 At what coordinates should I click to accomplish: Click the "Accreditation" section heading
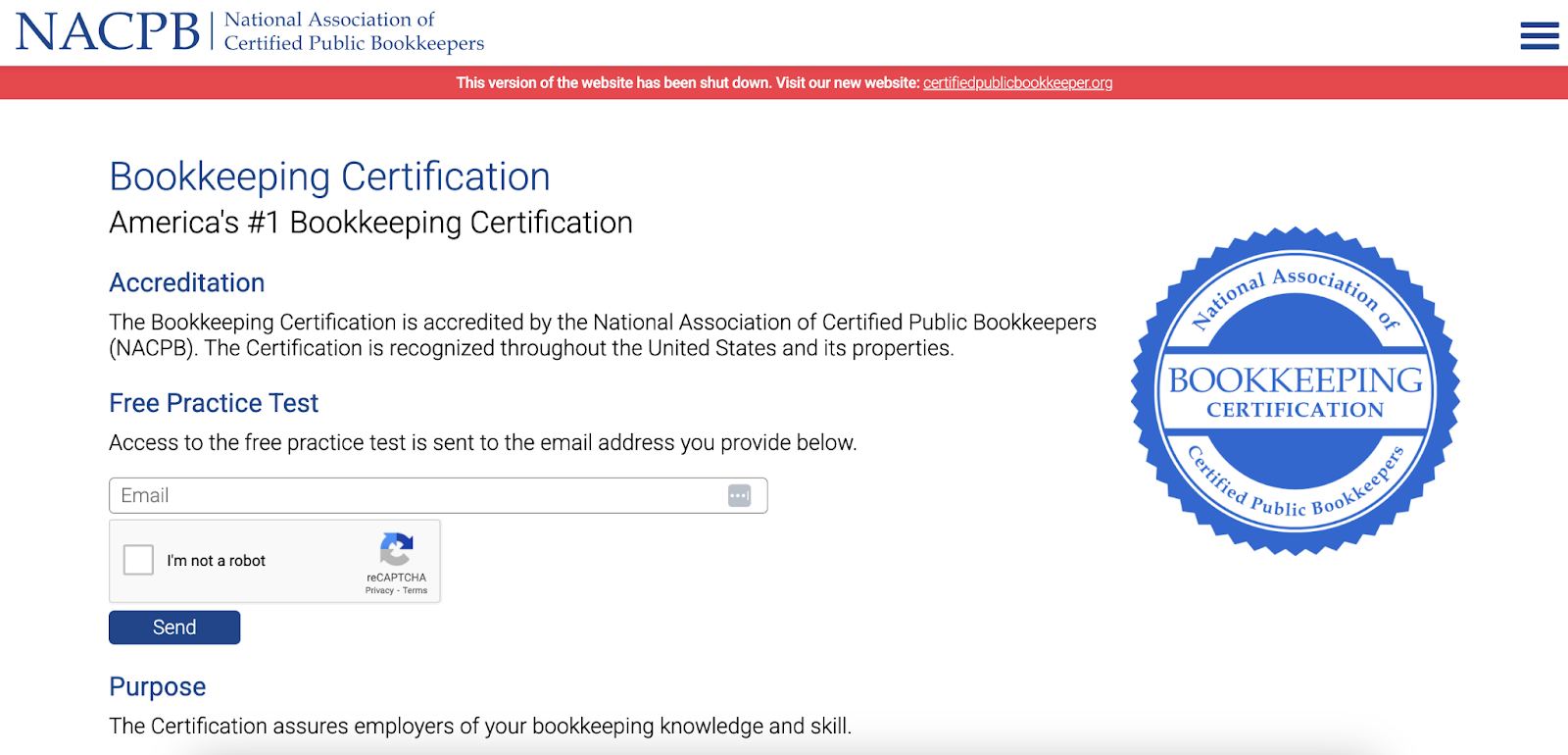click(x=187, y=283)
